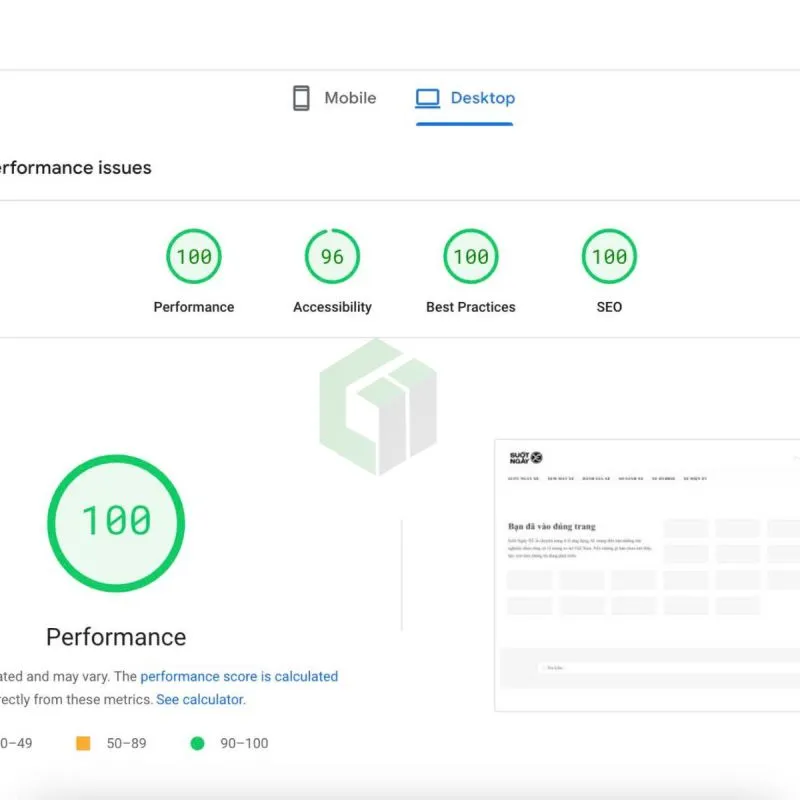Click the Performance label under the big gauge
This screenshot has height=800, width=800.
pos(115,637)
